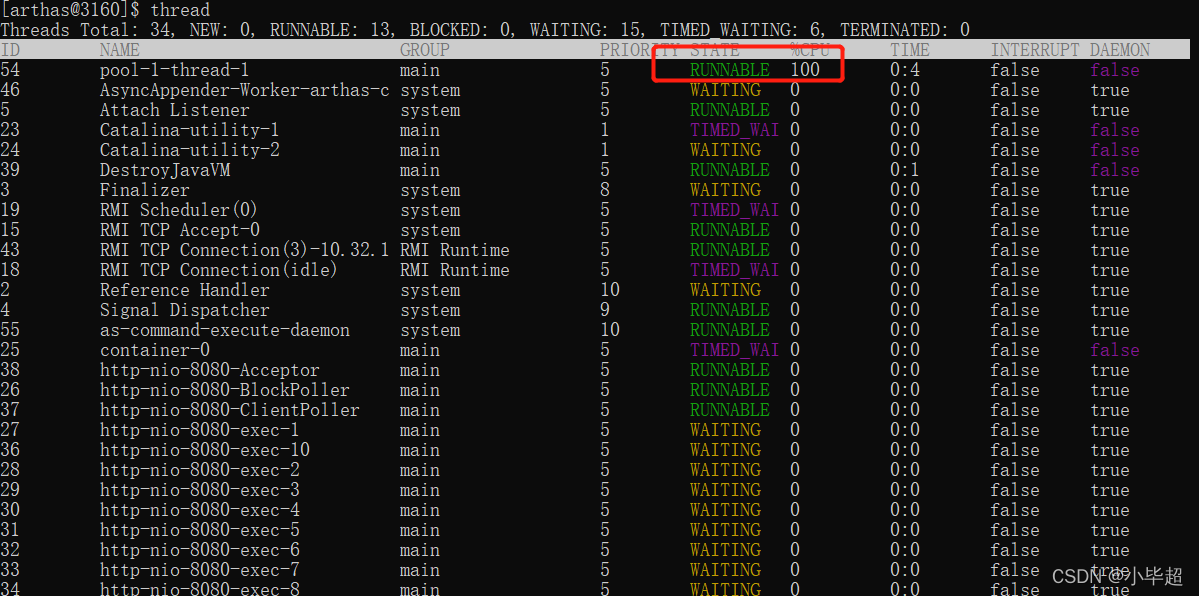The width and height of the screenshot is (1199, 596).
Task: Click the 100 CPU value
Action: [804, 70]
